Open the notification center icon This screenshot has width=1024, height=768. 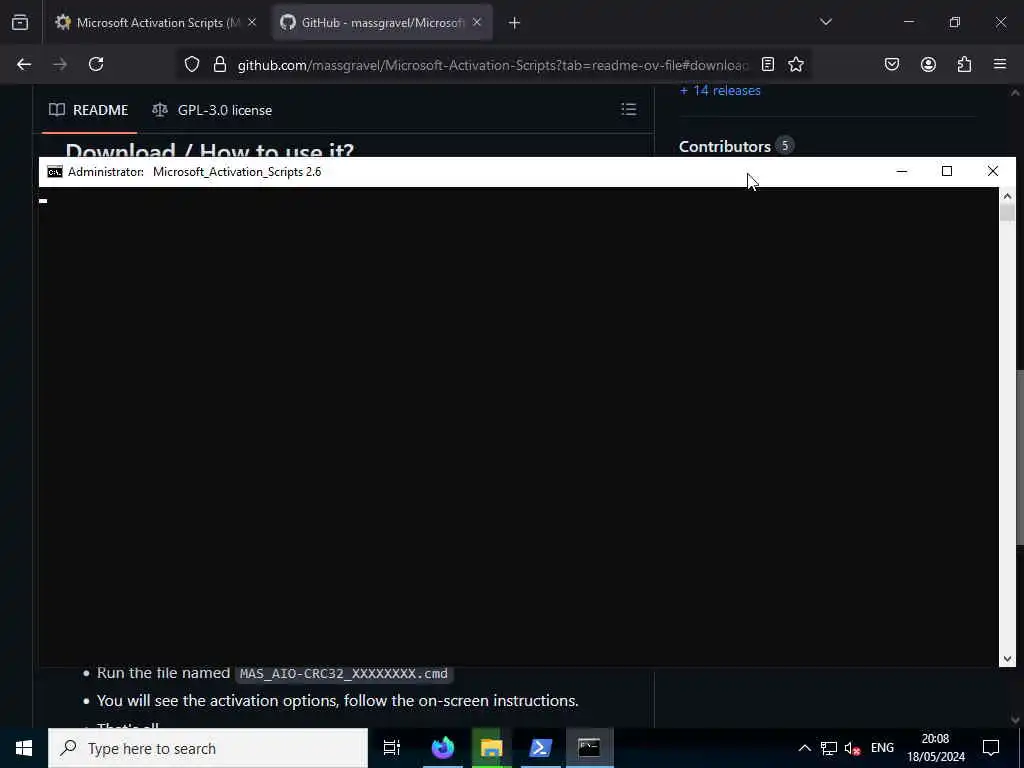pos(991,748)
